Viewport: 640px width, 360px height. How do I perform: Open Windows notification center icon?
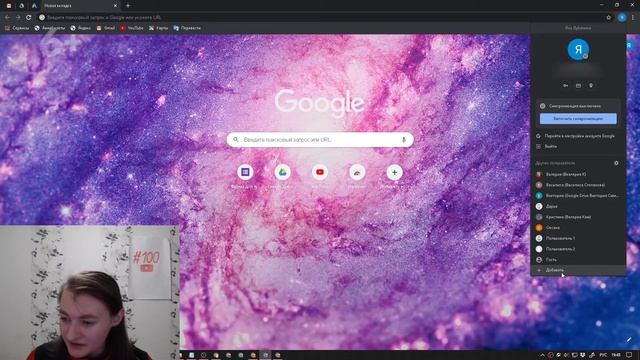point(629,355)
